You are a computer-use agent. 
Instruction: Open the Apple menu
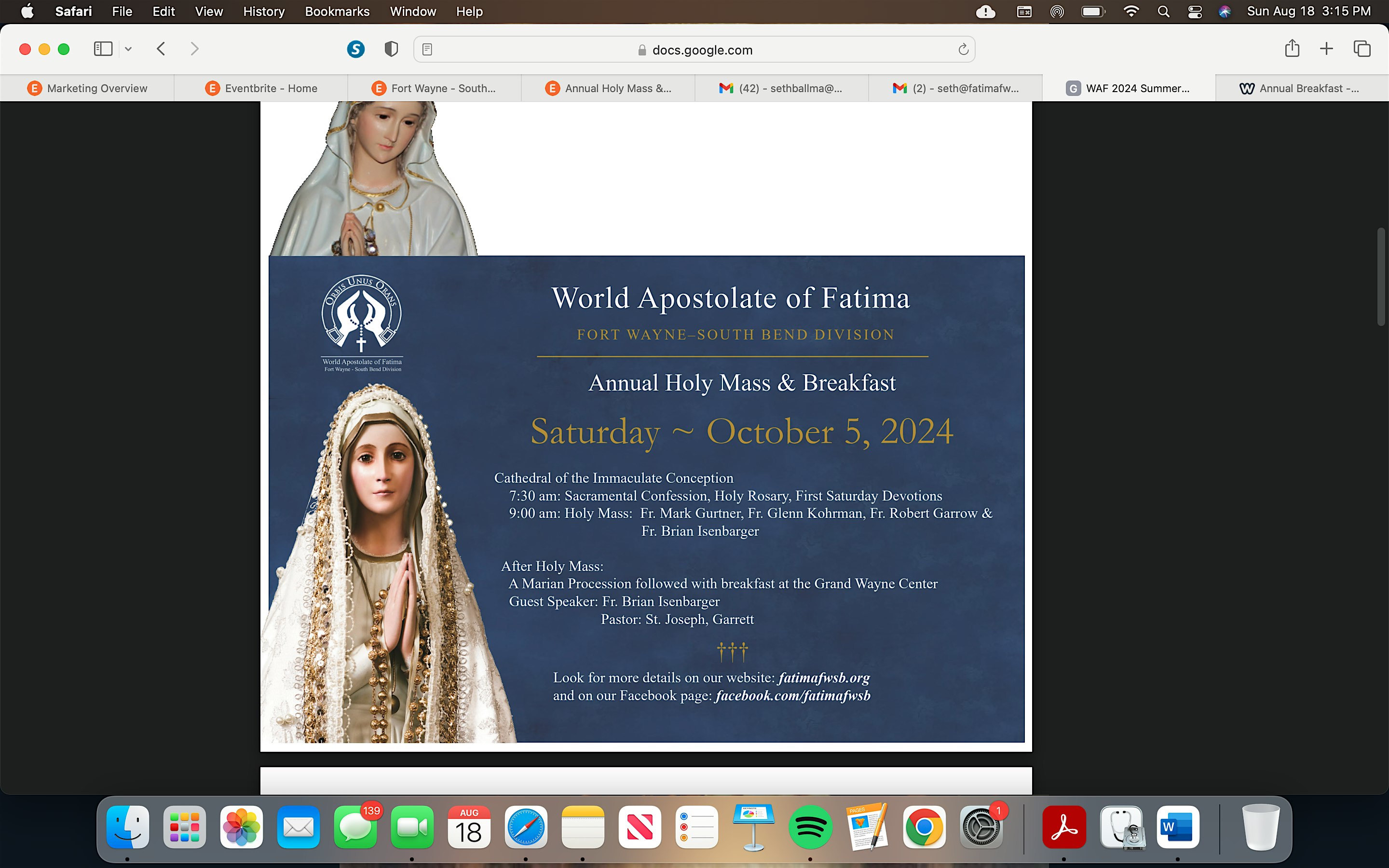[27, 12]
